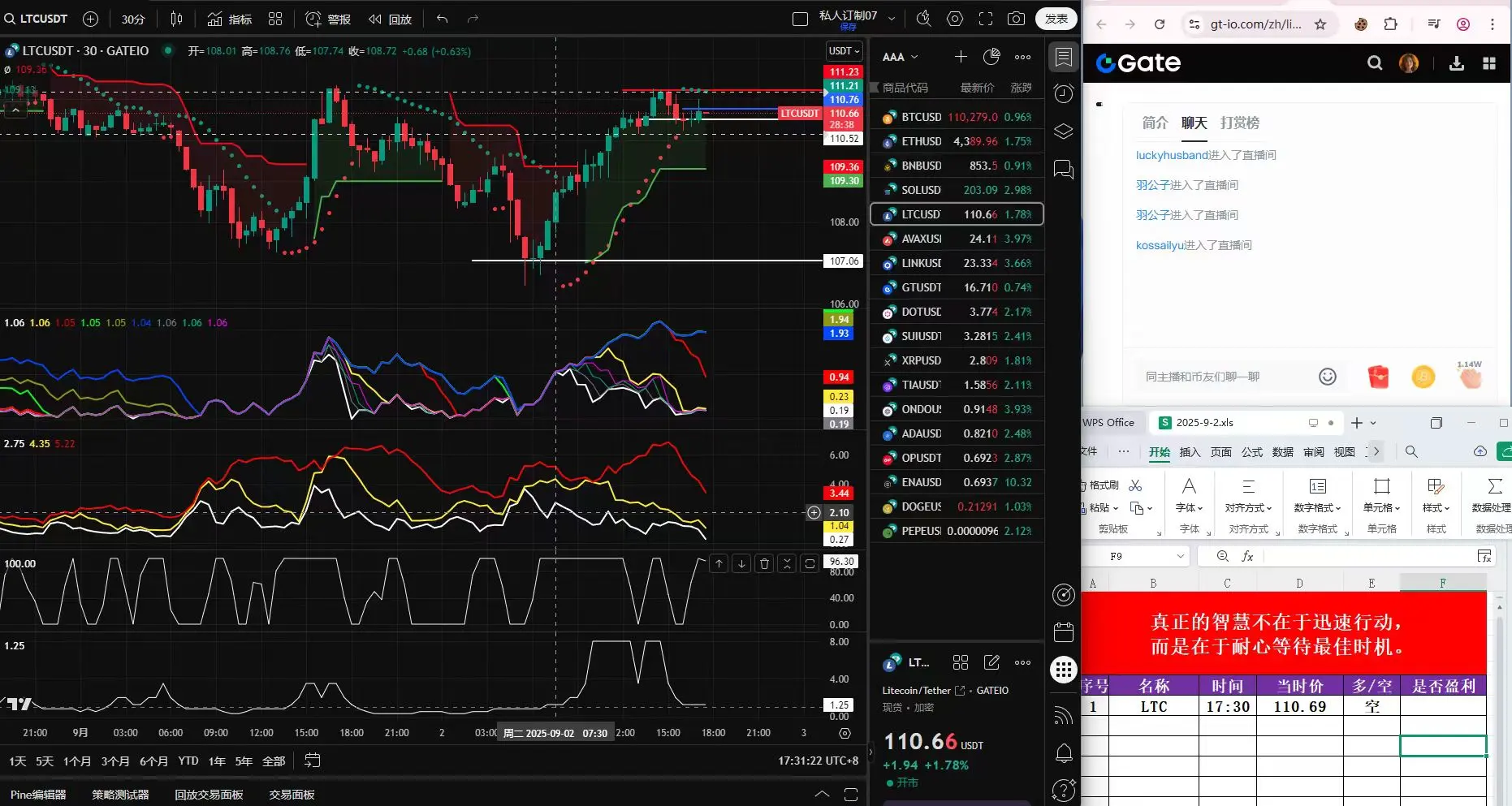Image resolution: width=1512 pixels, height=806 pixels.
Task: Move indicator pane up arrow
Action: pyautogui.click(x=719, y=563)
